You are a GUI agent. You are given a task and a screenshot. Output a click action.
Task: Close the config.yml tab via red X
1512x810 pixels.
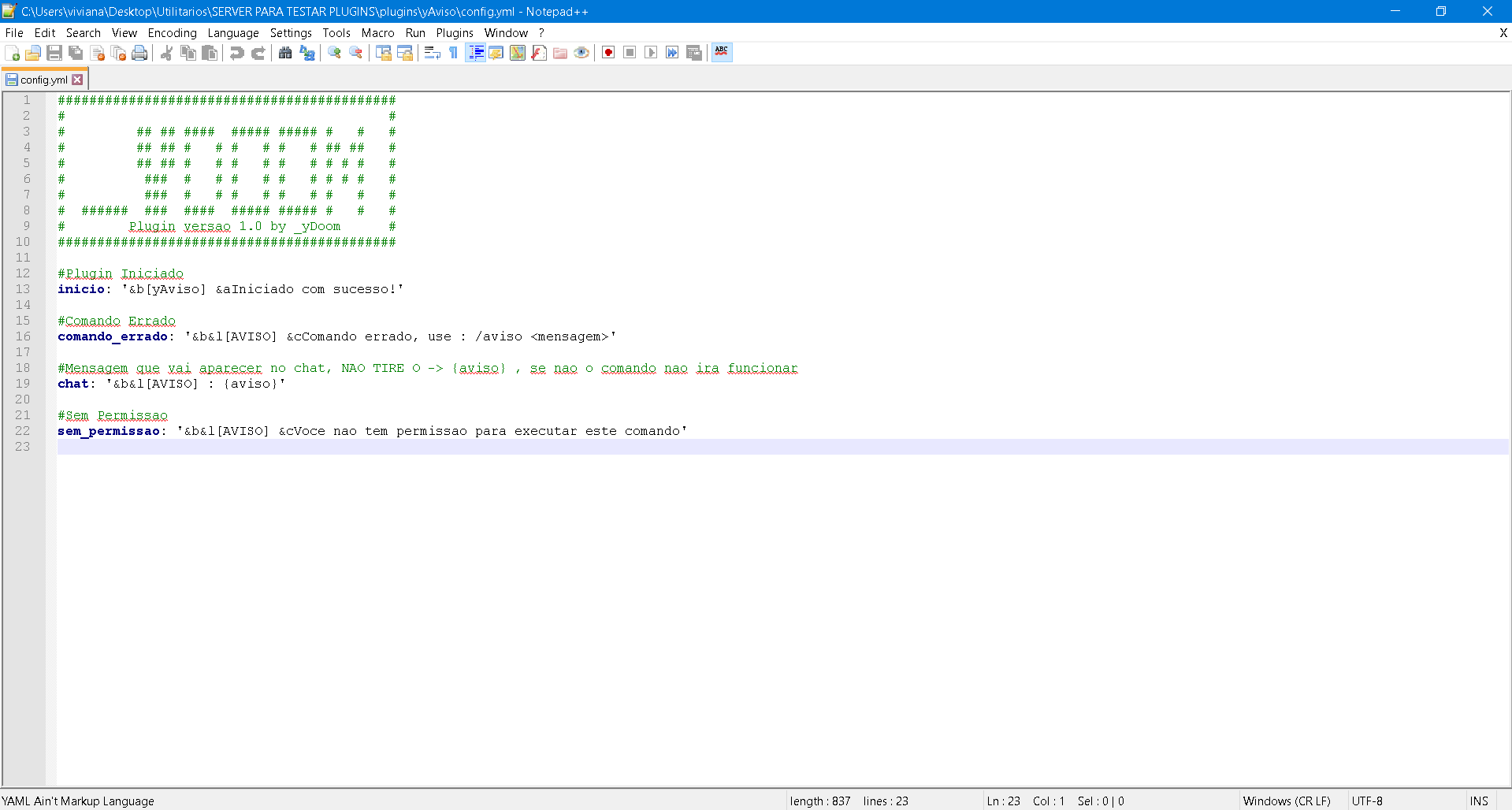77,80
